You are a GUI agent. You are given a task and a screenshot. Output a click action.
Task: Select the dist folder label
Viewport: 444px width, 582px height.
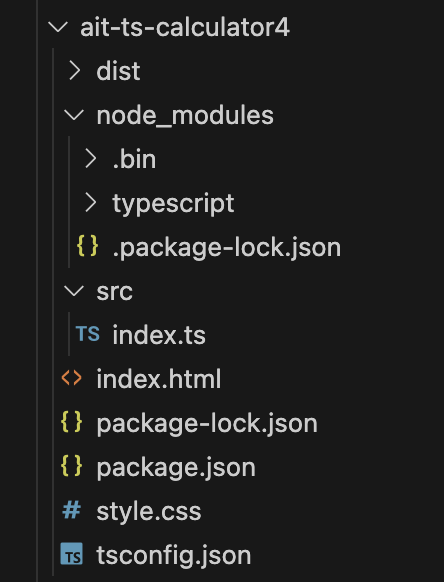click(x=118, y=71)
